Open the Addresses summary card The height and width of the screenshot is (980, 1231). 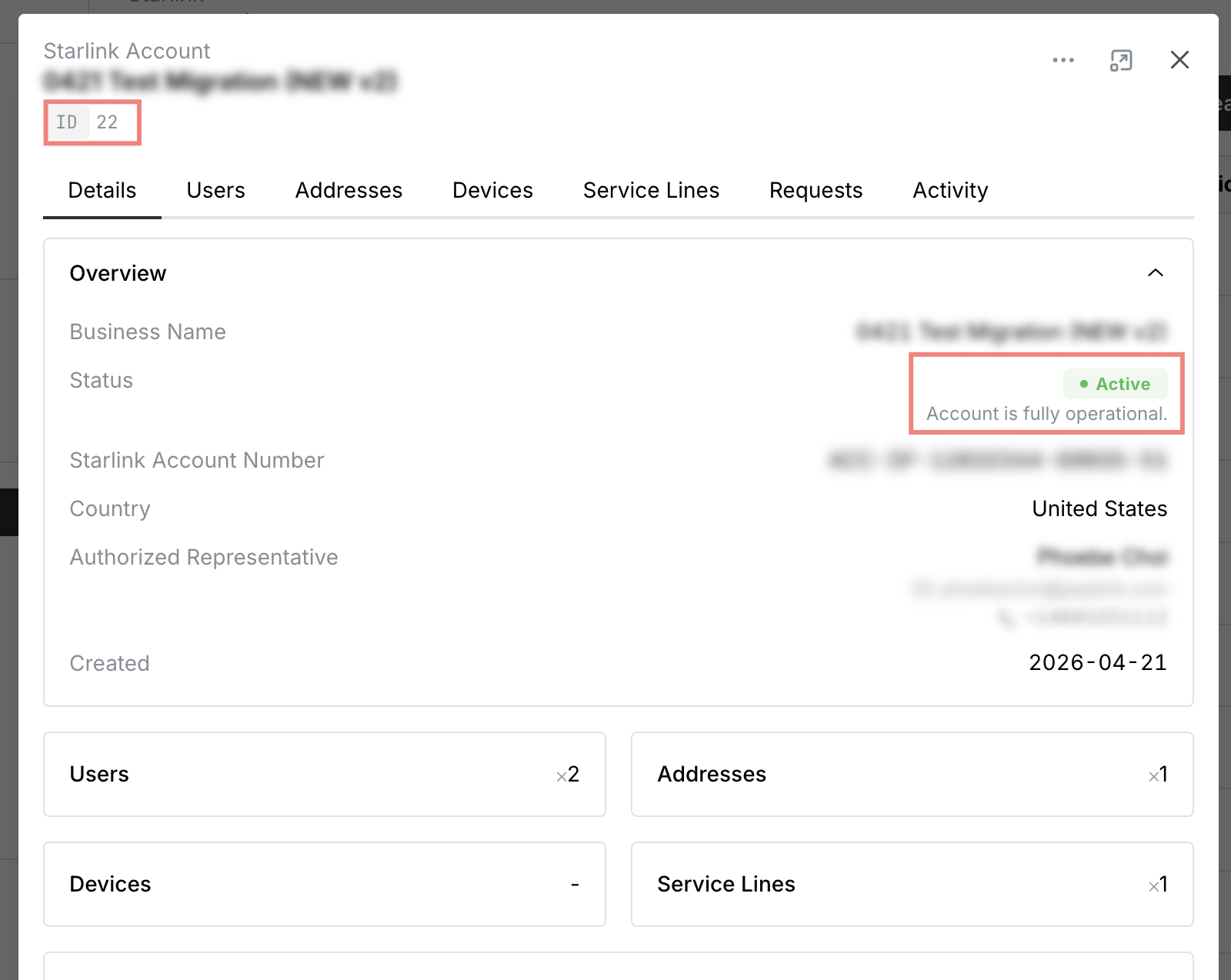[x=912, y=774]
